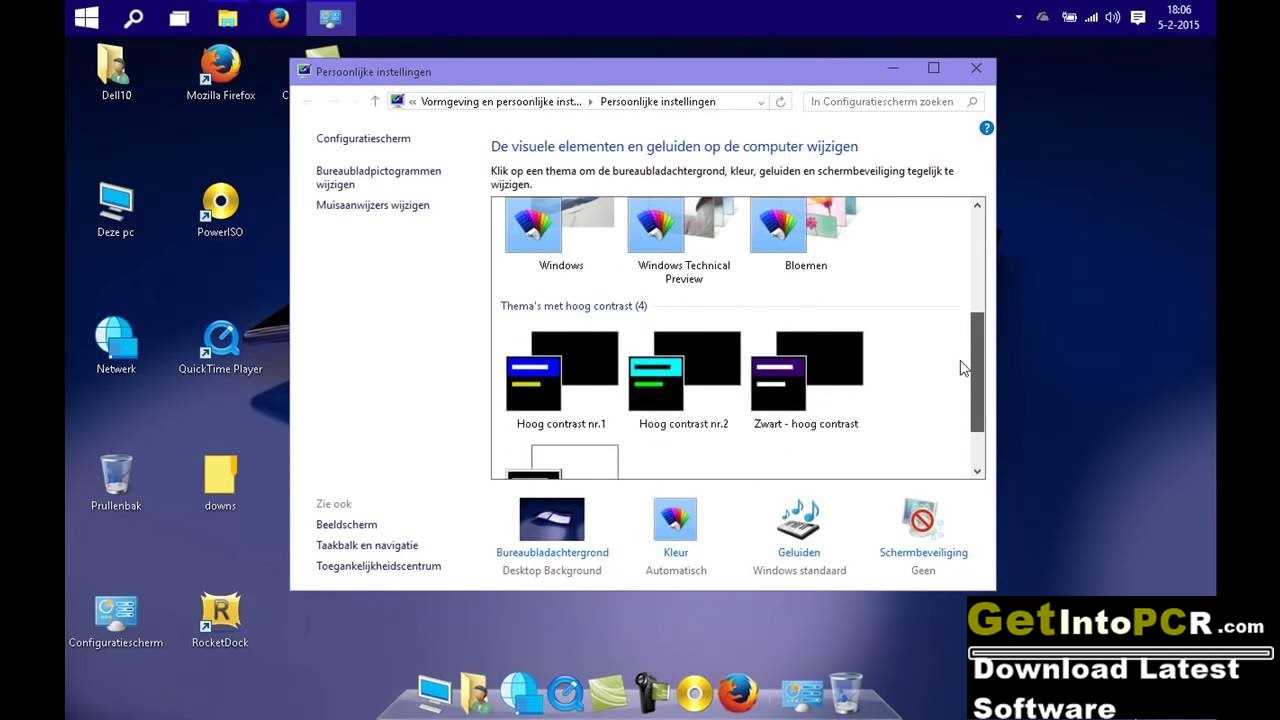
Task: Open the green square icon in dock
Action: click(x=608, y=693)
